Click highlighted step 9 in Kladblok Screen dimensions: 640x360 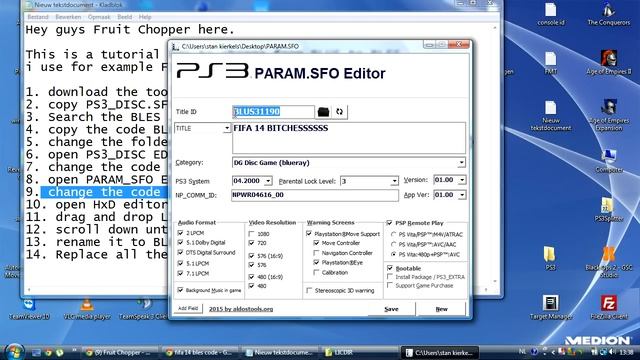click(104, 192)
